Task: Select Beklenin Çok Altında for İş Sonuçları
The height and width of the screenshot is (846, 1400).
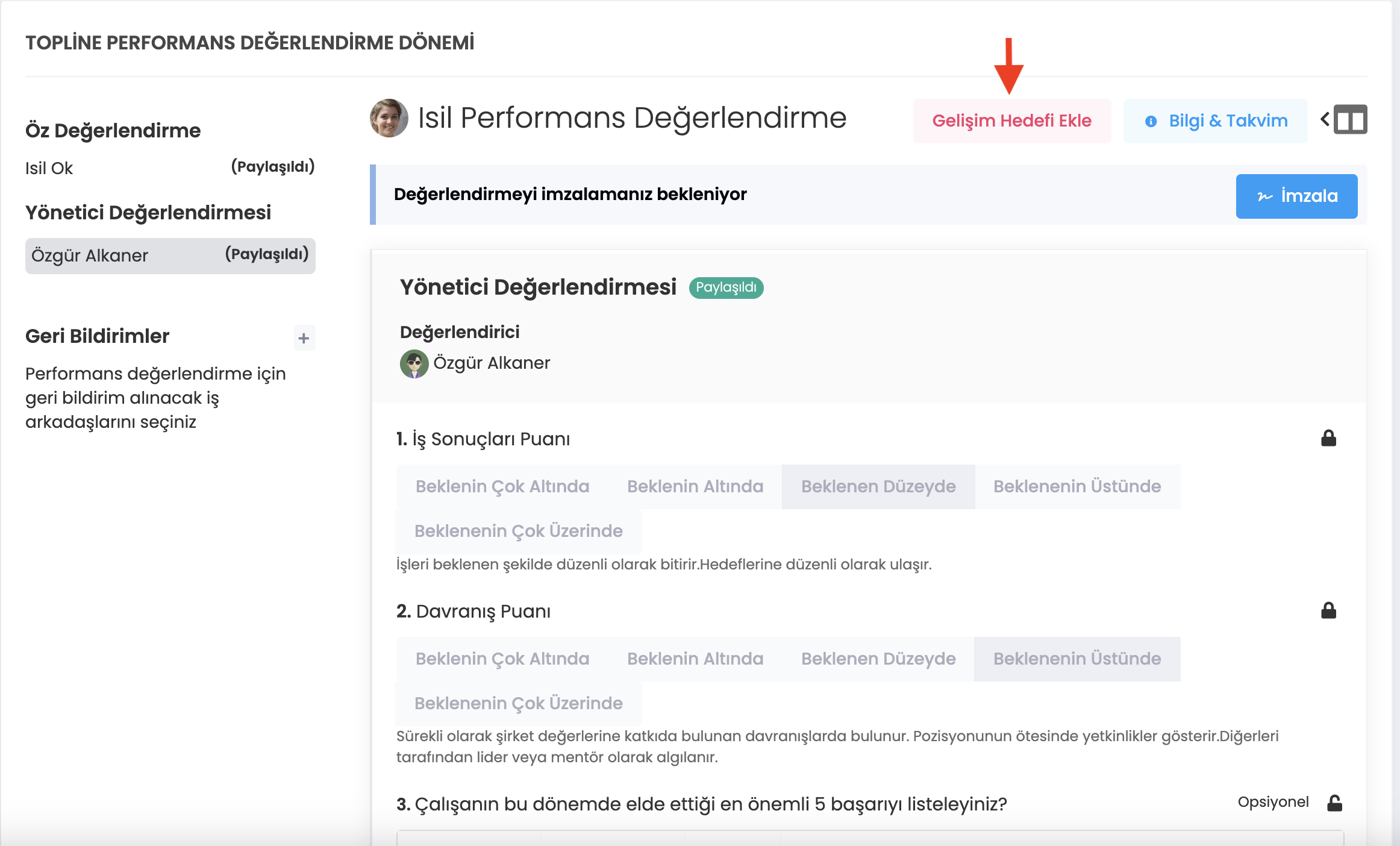Action: click(502, 486)
